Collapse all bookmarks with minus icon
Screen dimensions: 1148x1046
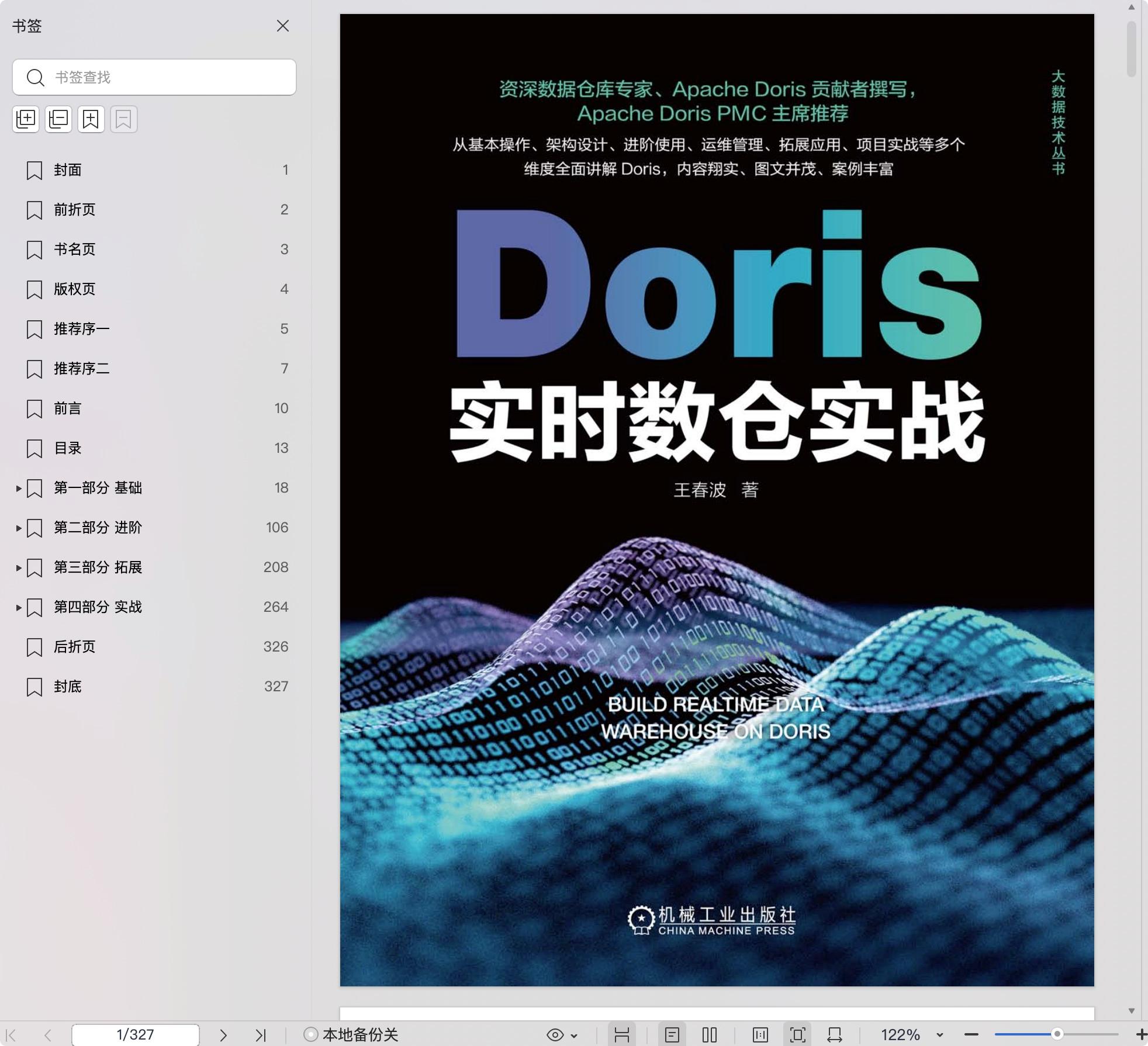58,119
